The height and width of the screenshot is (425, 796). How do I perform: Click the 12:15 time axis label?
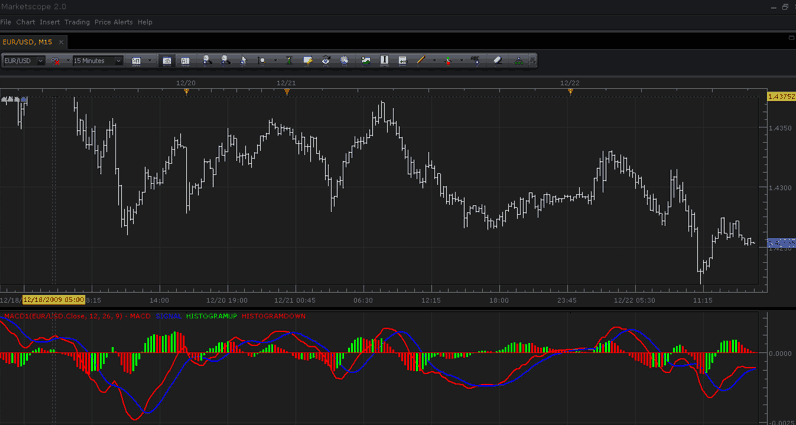coord(431,301)
